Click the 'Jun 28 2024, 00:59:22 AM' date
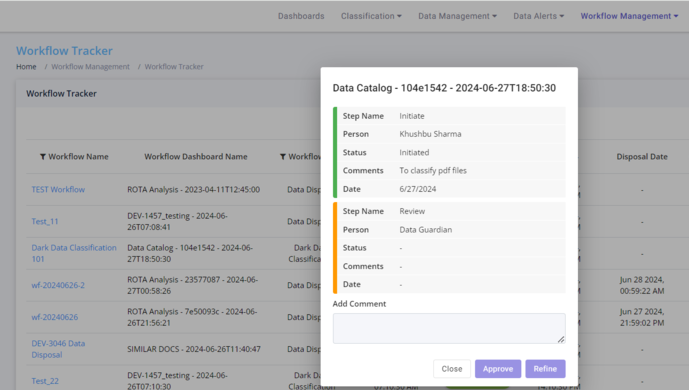This screenshot has height=390, width=689. tap(642, 285)
